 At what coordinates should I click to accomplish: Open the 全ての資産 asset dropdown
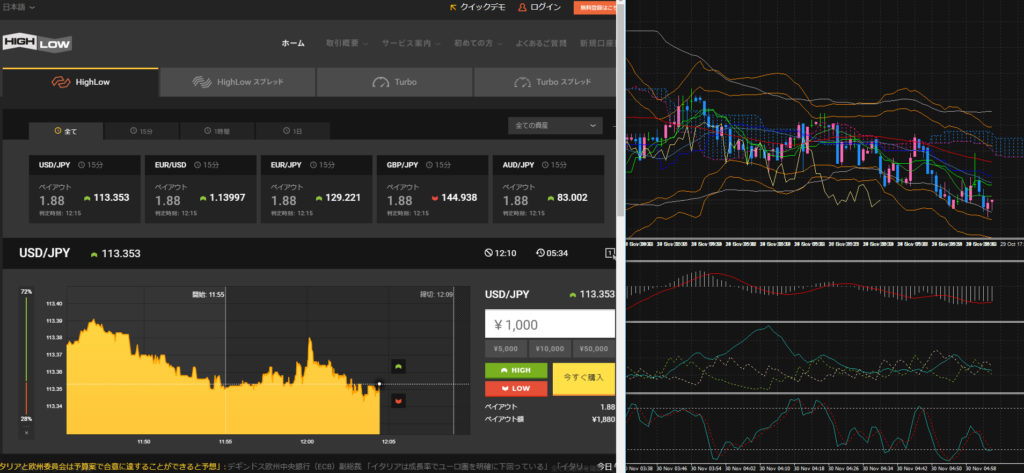pos(555,125)
